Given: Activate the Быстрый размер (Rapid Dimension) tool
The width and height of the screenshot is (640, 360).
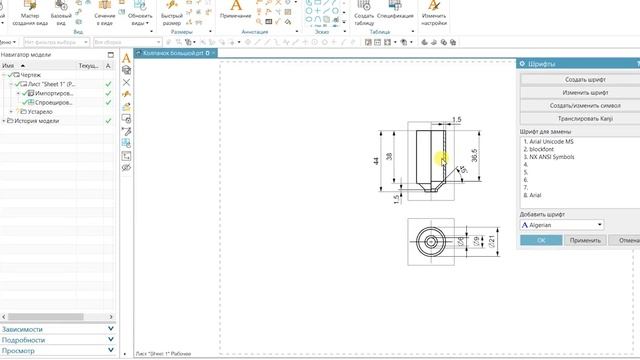Looking at the screenshot, I should pos(171,13).
